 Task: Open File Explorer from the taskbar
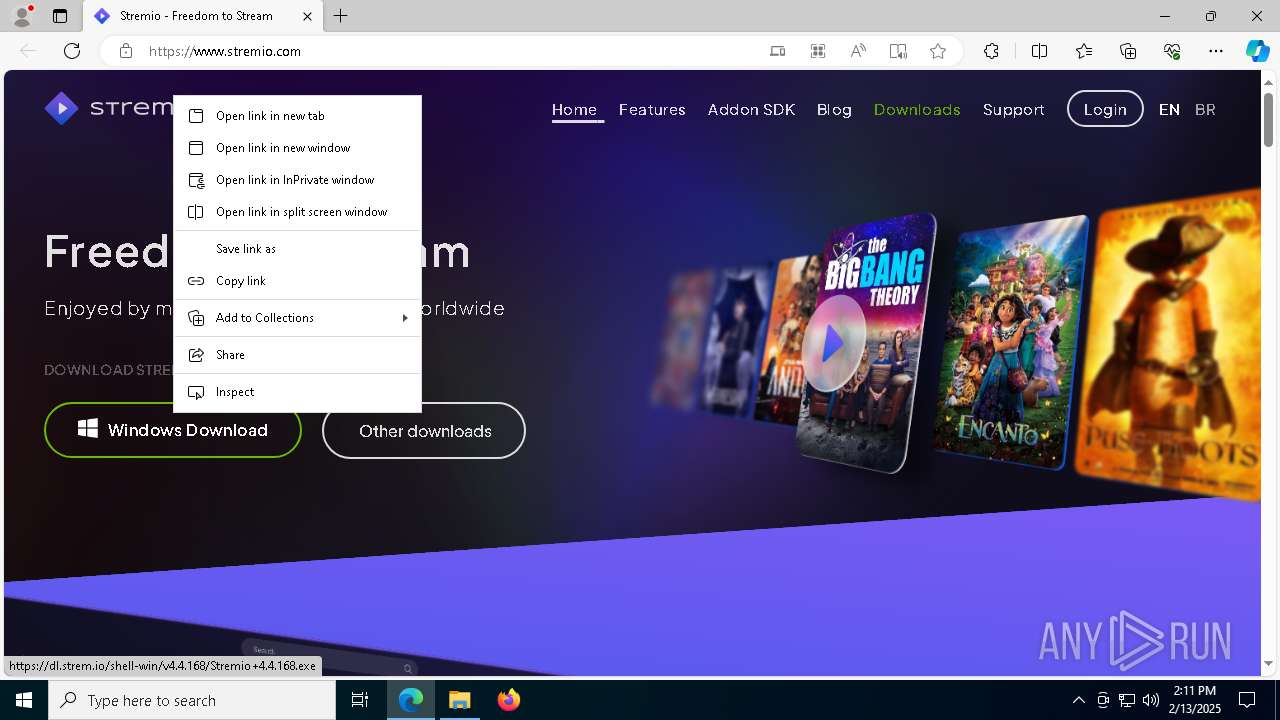pos(459,700)
